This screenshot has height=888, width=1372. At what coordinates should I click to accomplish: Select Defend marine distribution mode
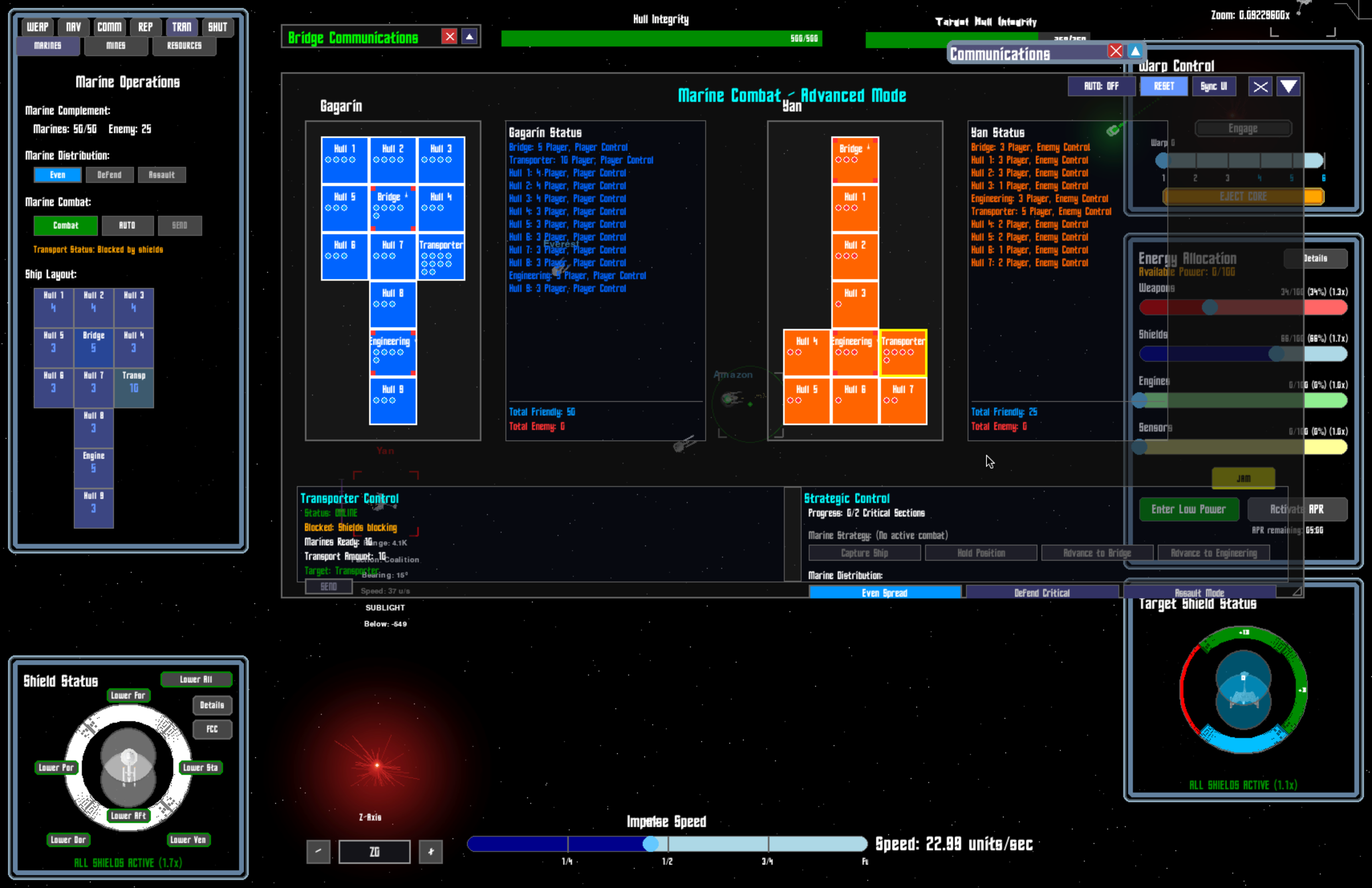click(x=110, y=174)
